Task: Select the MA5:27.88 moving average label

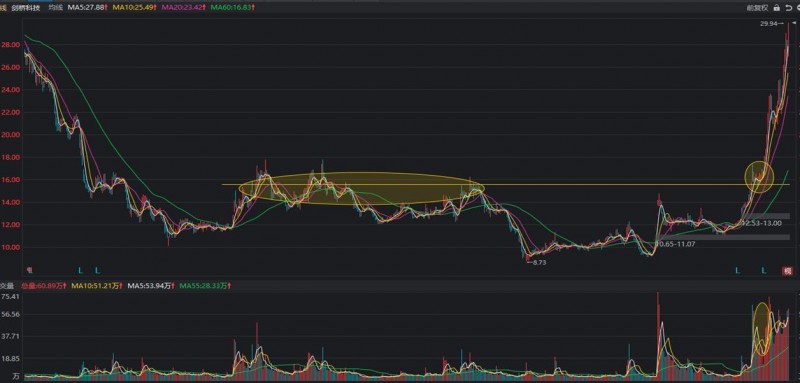Action: 86,8
